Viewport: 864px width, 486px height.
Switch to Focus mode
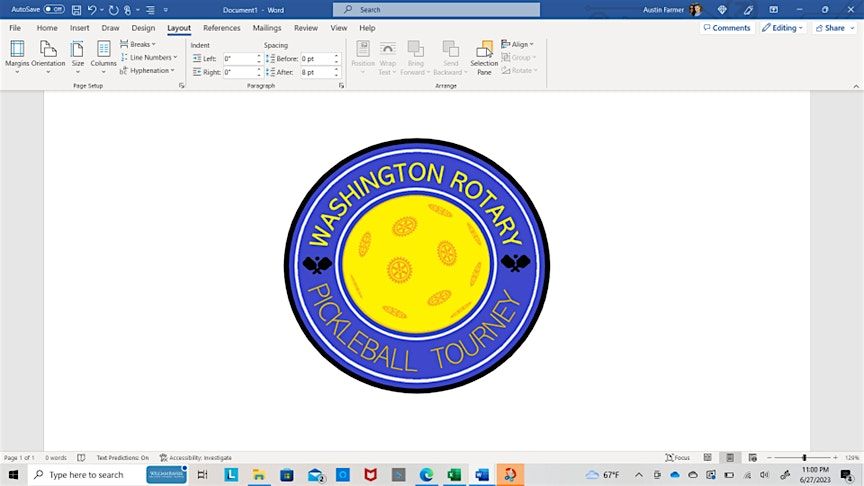click(678, 457)
